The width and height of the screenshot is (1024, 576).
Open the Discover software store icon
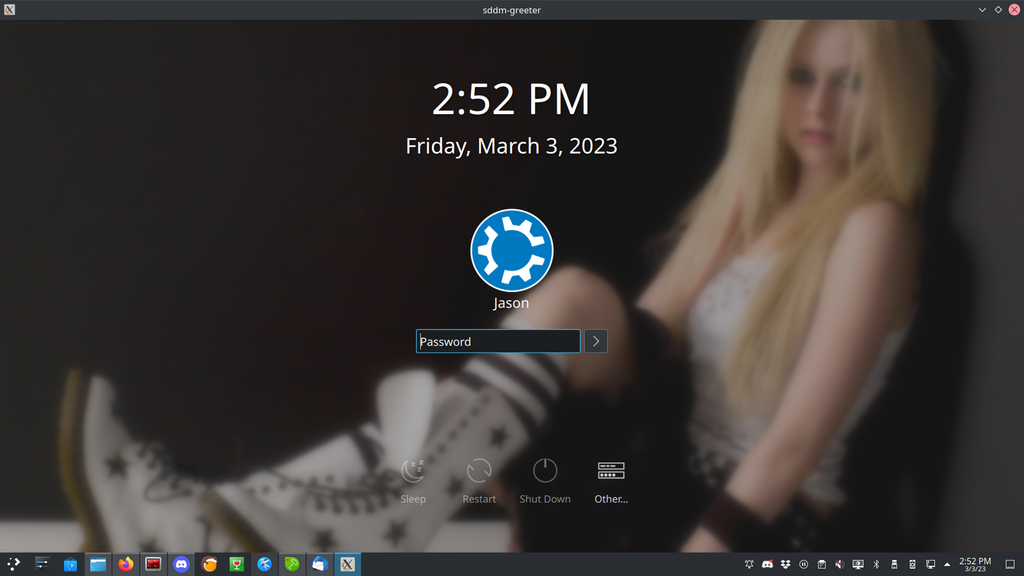point(70,564)
